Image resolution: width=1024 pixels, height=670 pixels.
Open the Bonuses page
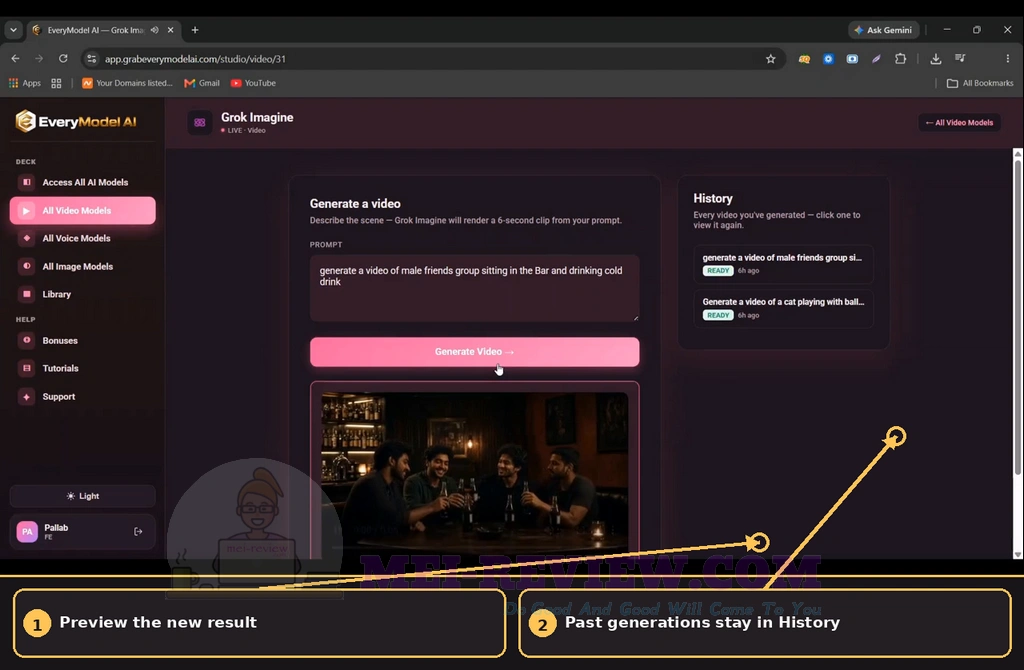coord(82,340)
